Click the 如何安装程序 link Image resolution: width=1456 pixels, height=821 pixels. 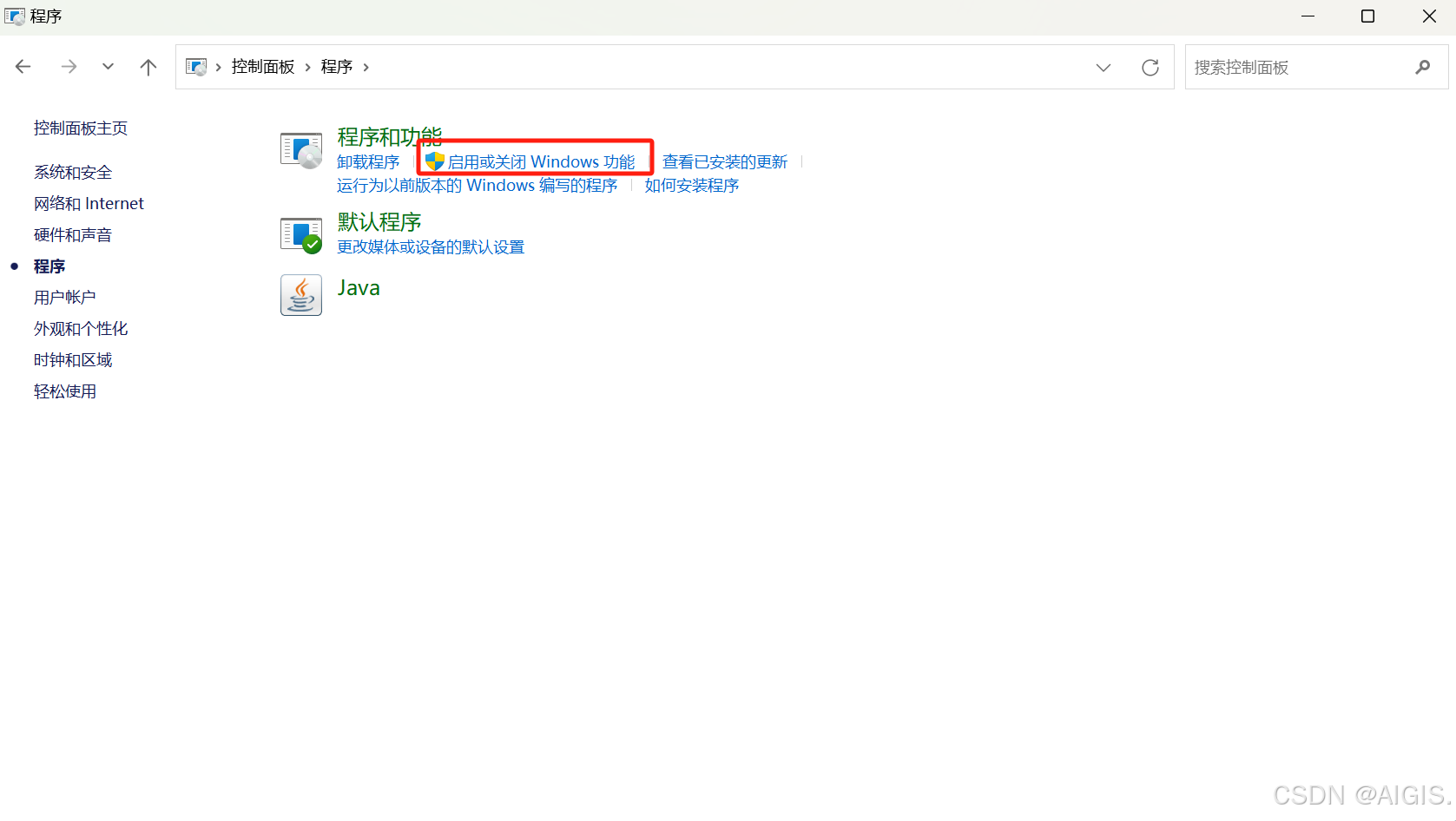tap(692, 186)
